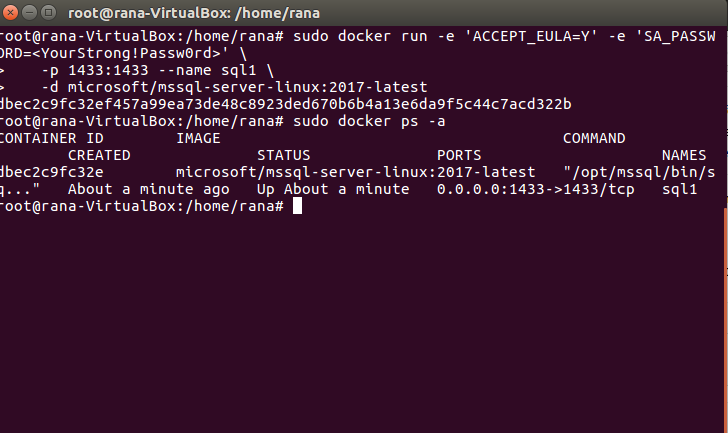
Task: Click the PORTS column header
Action: [459, 155]
